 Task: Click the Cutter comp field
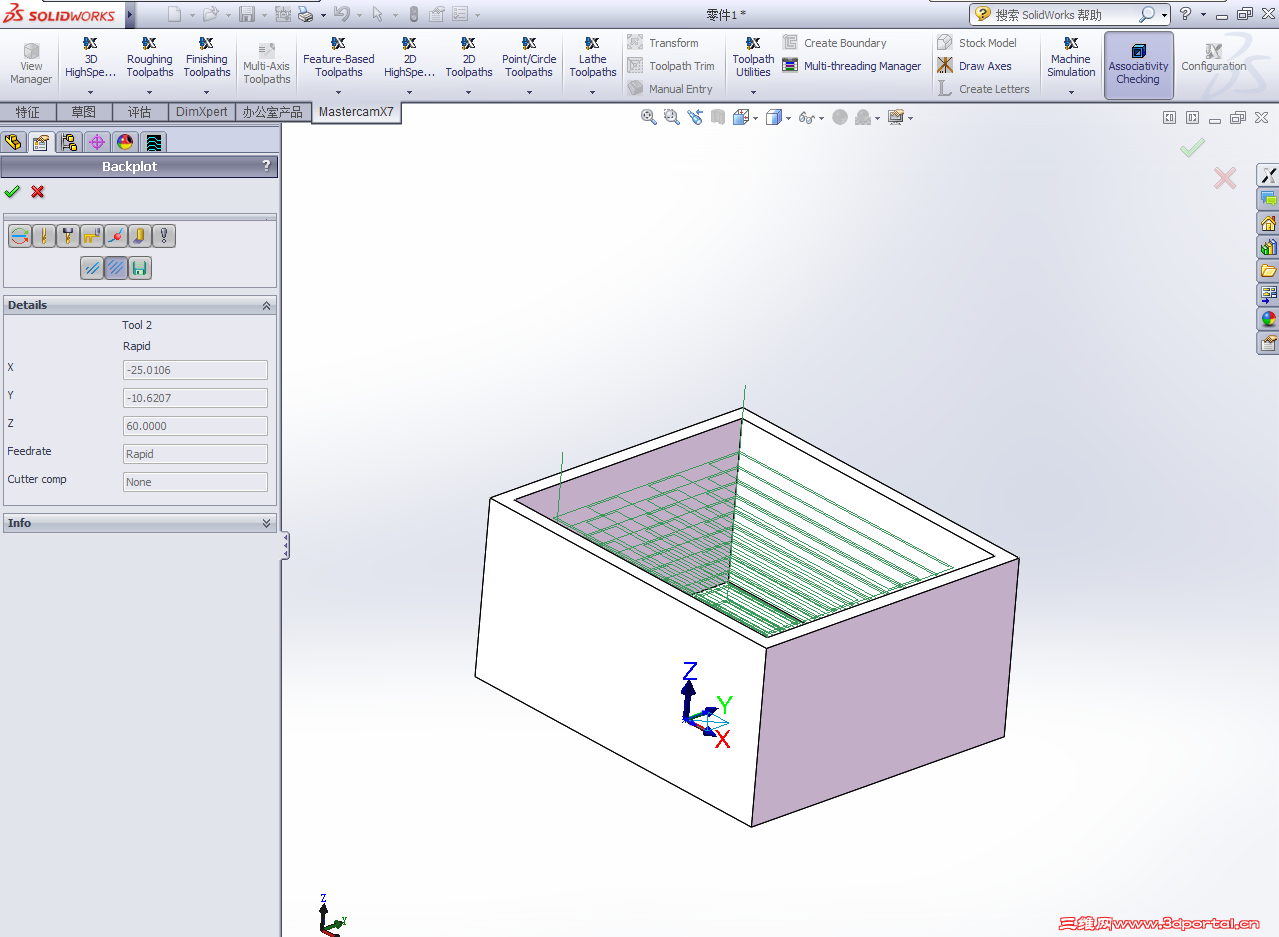coord(195,482)
